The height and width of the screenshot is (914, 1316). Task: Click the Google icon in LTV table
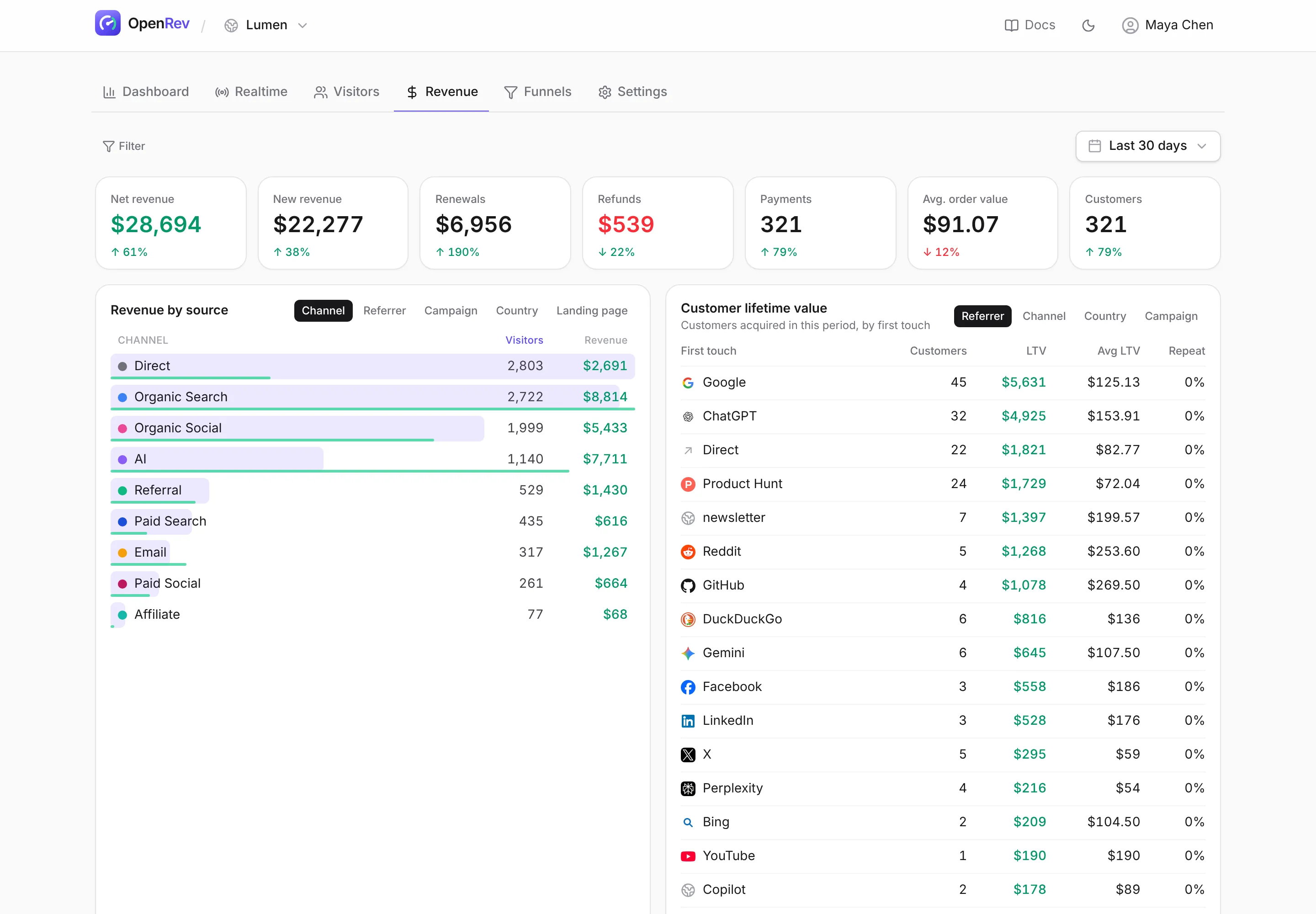point(688,383)
